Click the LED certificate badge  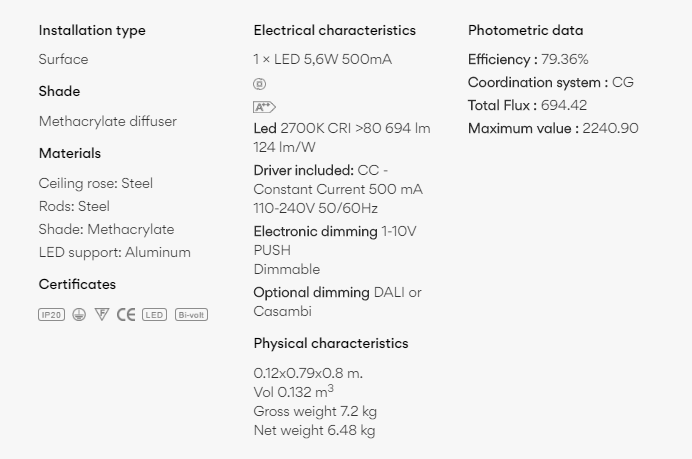[x=154, y=315]
